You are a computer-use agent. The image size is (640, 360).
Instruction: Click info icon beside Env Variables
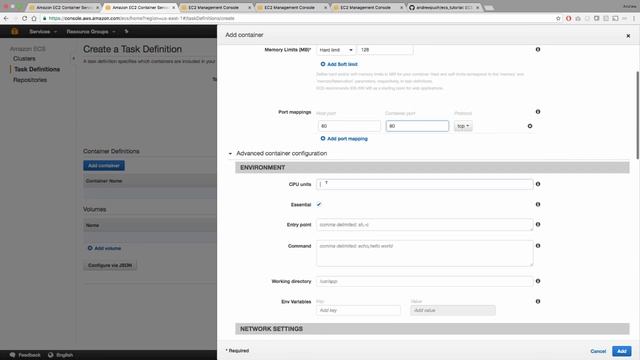(x=538, y=302)
